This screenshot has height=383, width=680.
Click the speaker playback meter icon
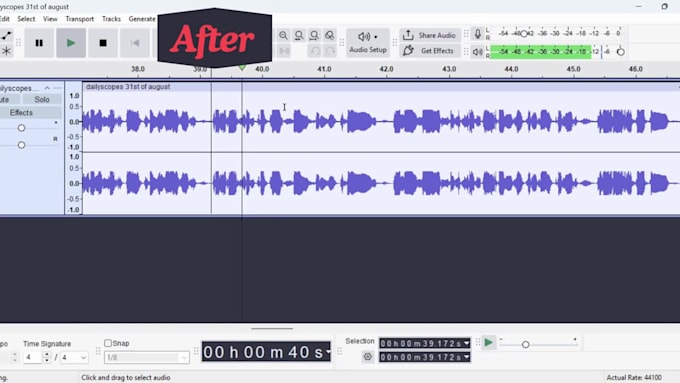(x=477, y=52)
